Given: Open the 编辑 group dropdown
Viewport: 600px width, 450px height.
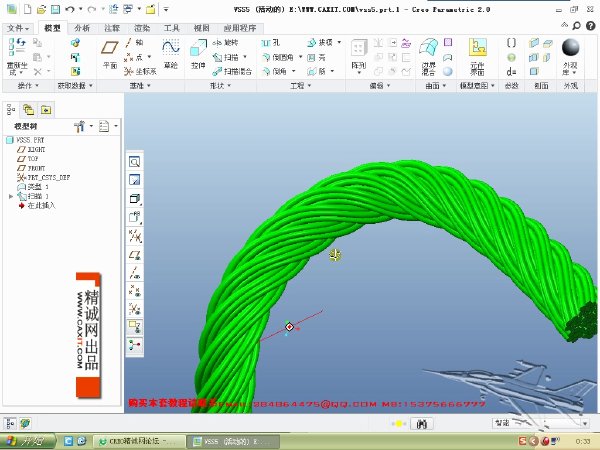Looking at the screenshot, I should click(380, 85).
